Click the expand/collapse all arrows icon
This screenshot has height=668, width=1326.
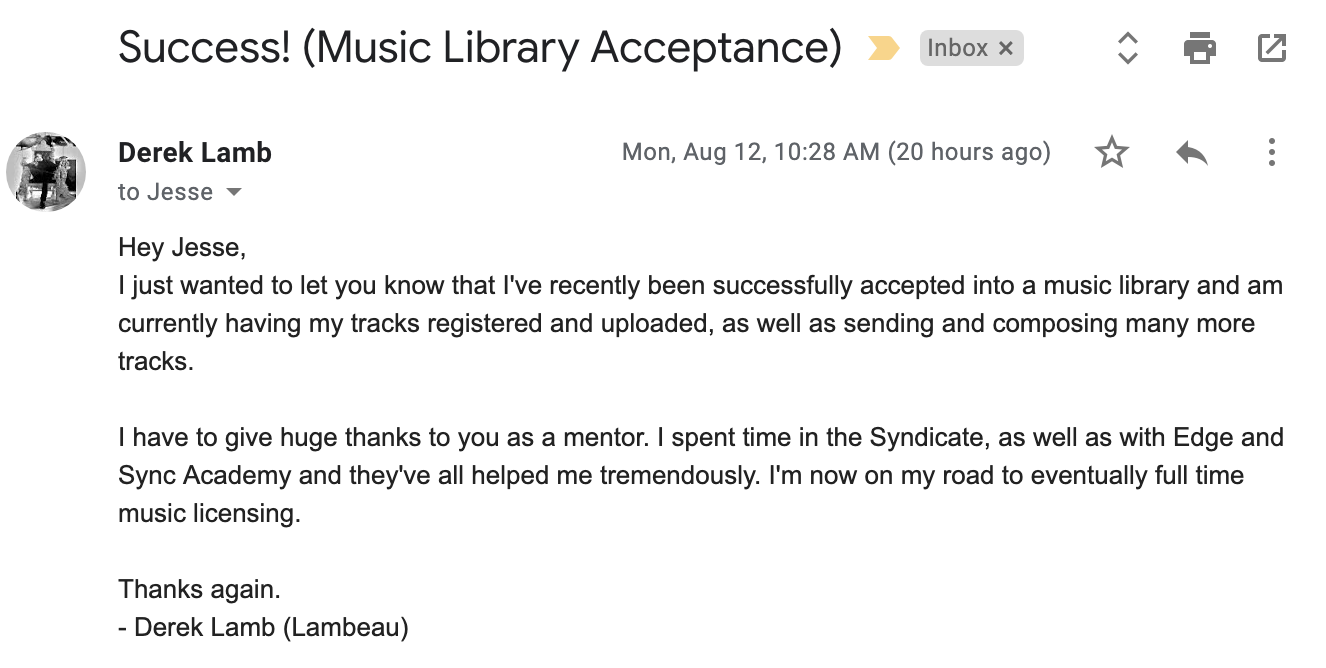[x=1128, y=47]
